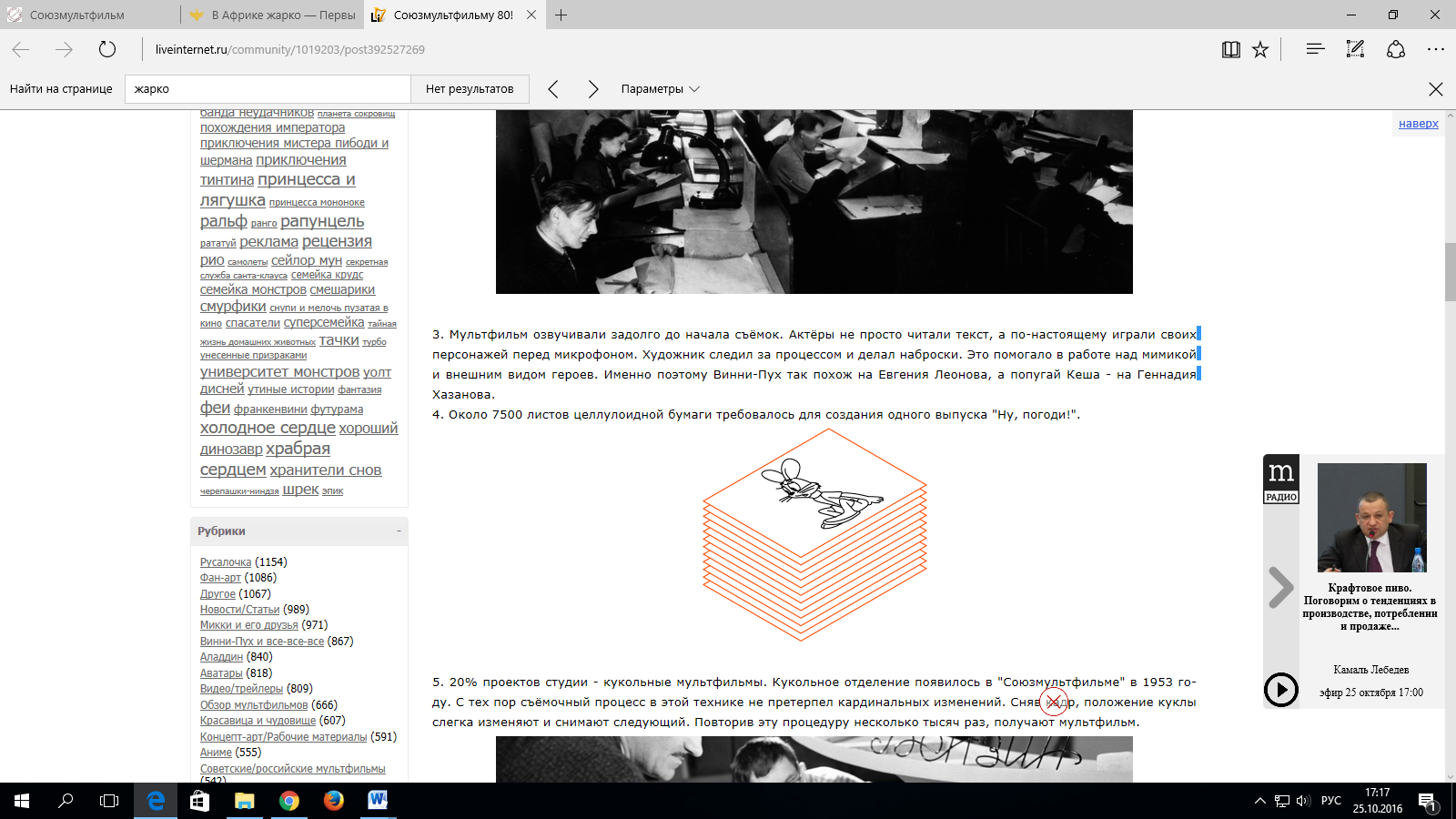The image size is (1456, 819).
Task: Click the университет монстров tag
Action: (279, 371)
